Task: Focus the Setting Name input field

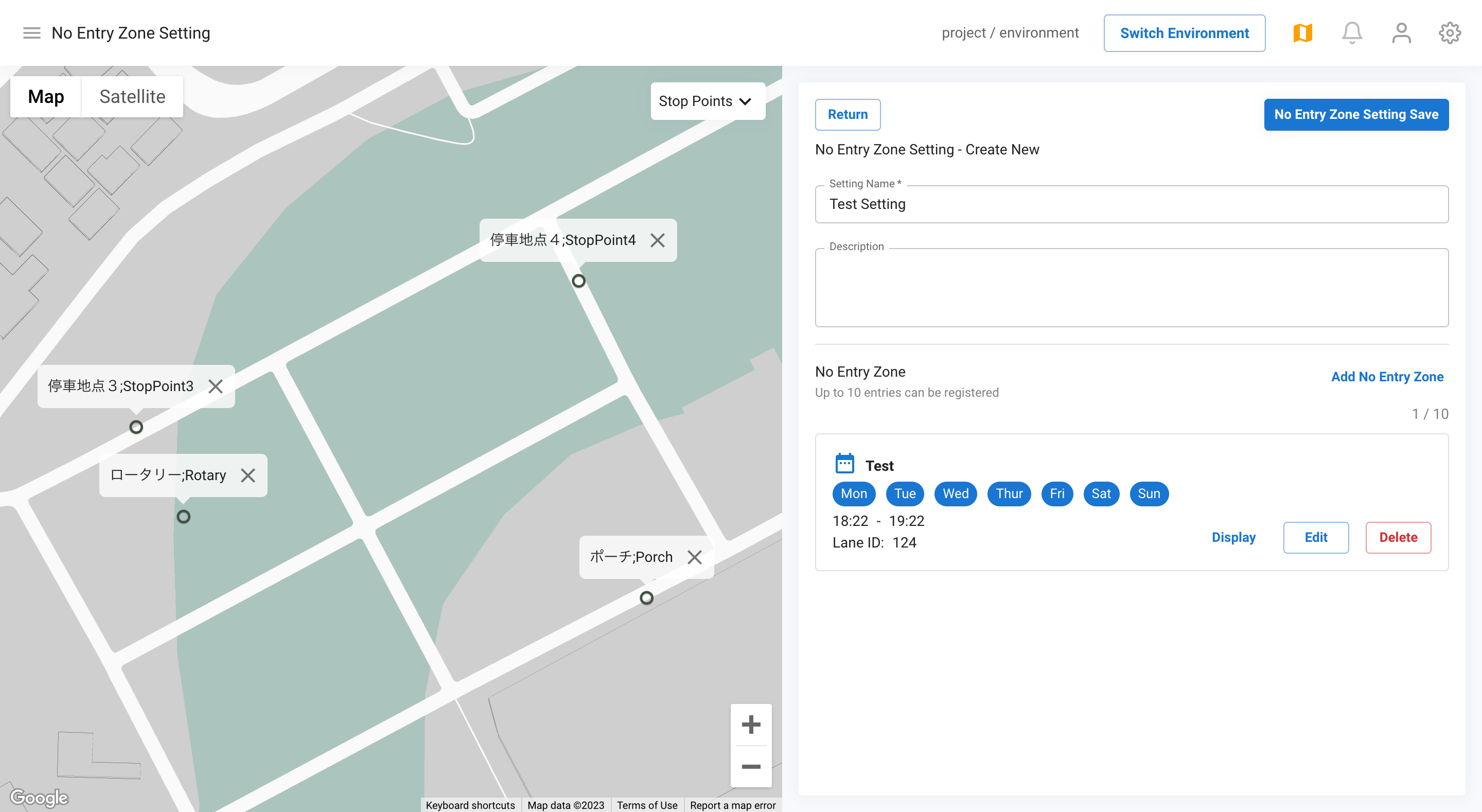Action: 1132,204
